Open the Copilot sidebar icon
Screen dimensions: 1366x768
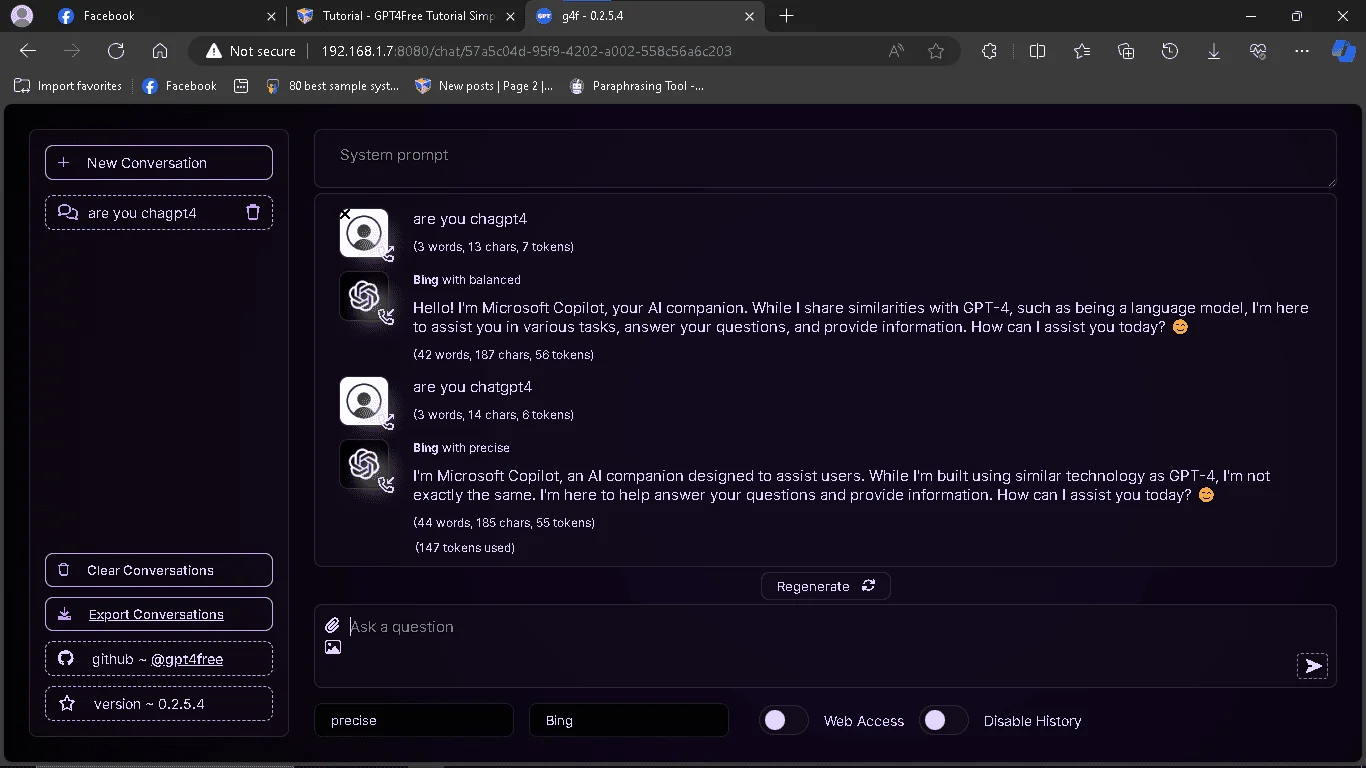coord(1343,51)
